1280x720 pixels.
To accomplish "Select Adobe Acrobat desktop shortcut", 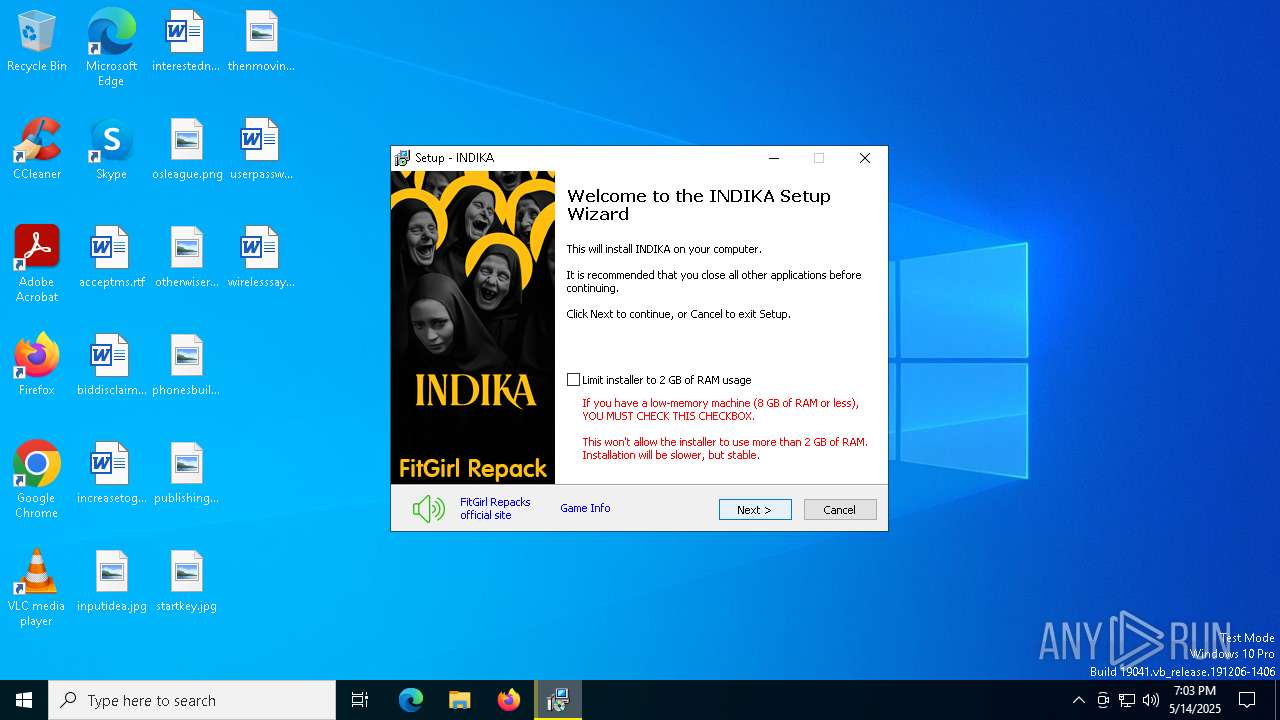I will 37,264.
